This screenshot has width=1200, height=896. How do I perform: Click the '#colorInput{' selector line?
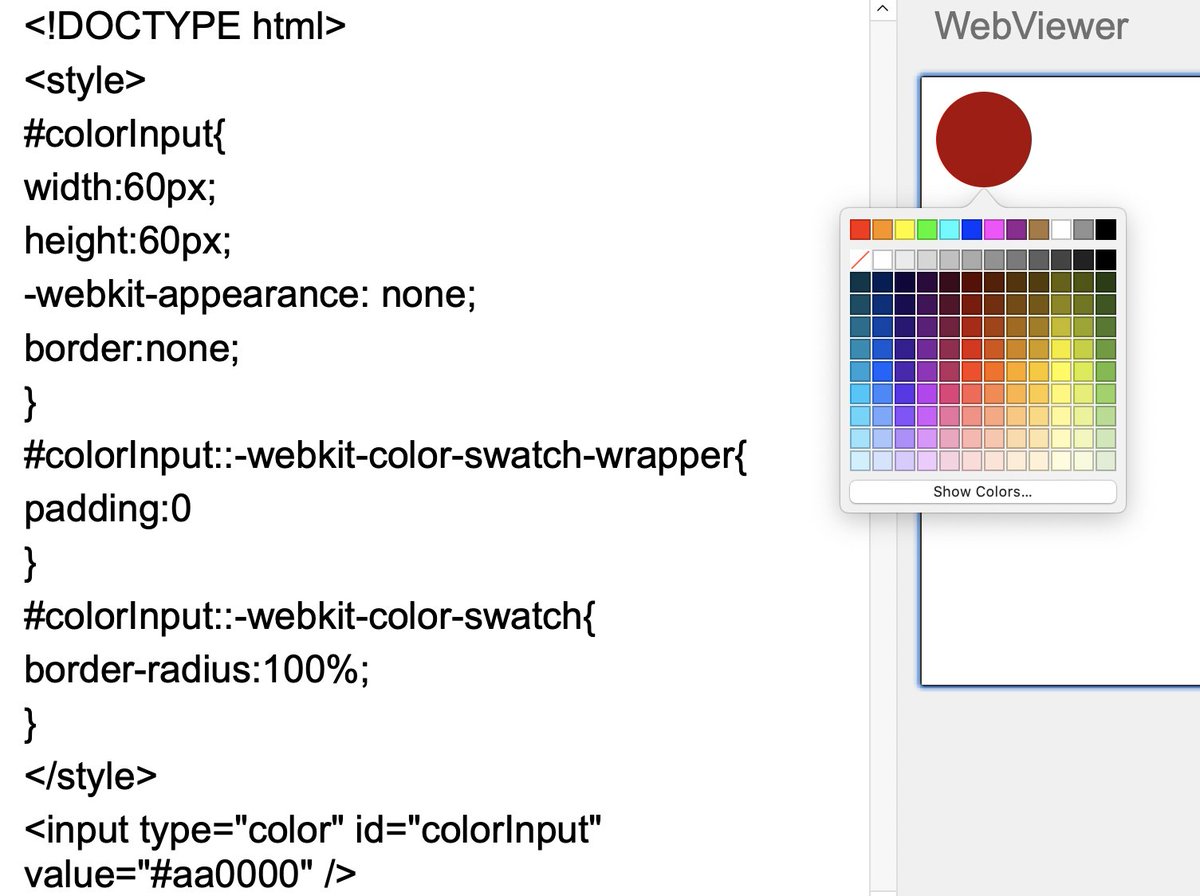125,134
